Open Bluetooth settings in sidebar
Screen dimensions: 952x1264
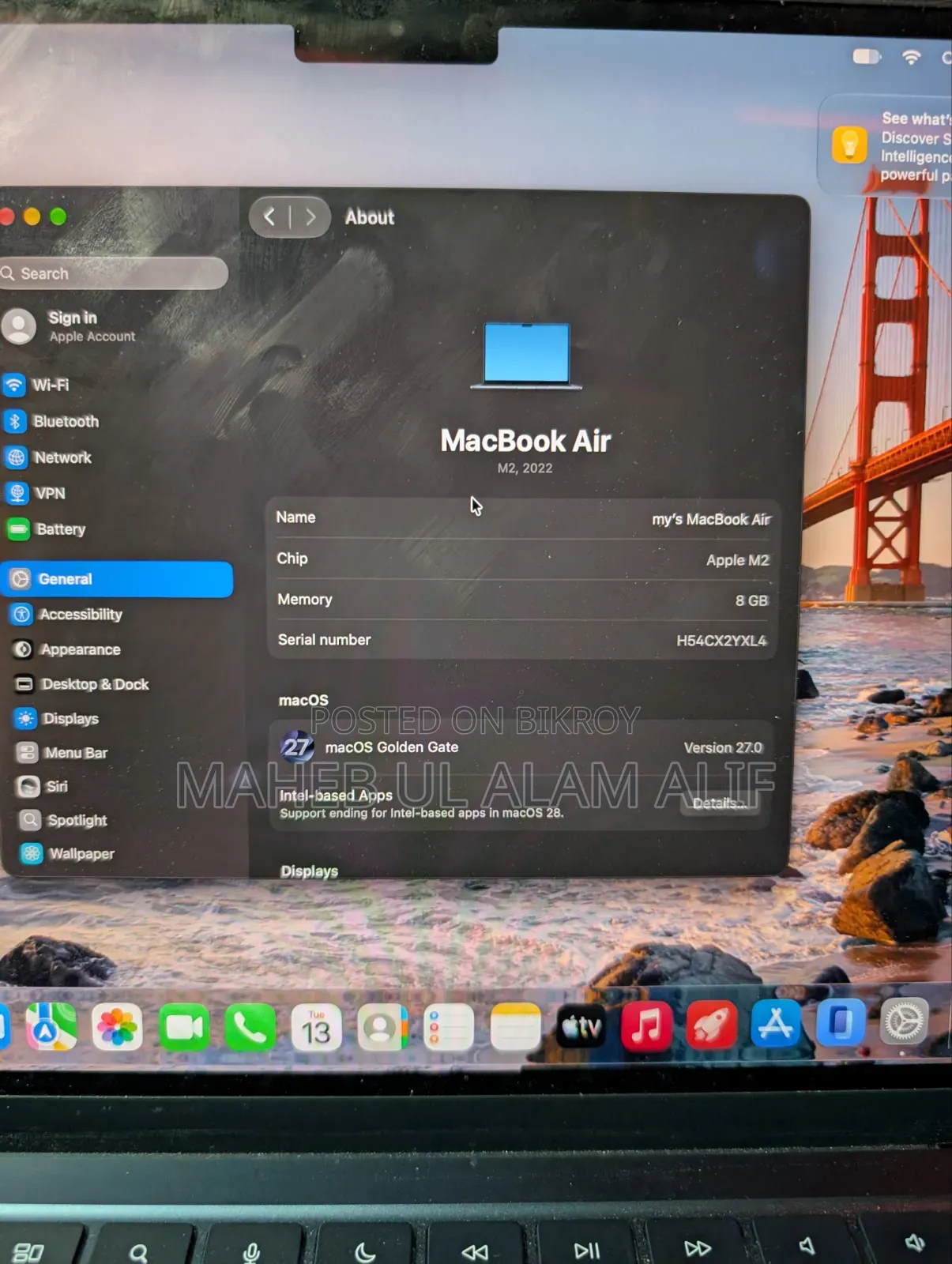(x=117, y=421)
